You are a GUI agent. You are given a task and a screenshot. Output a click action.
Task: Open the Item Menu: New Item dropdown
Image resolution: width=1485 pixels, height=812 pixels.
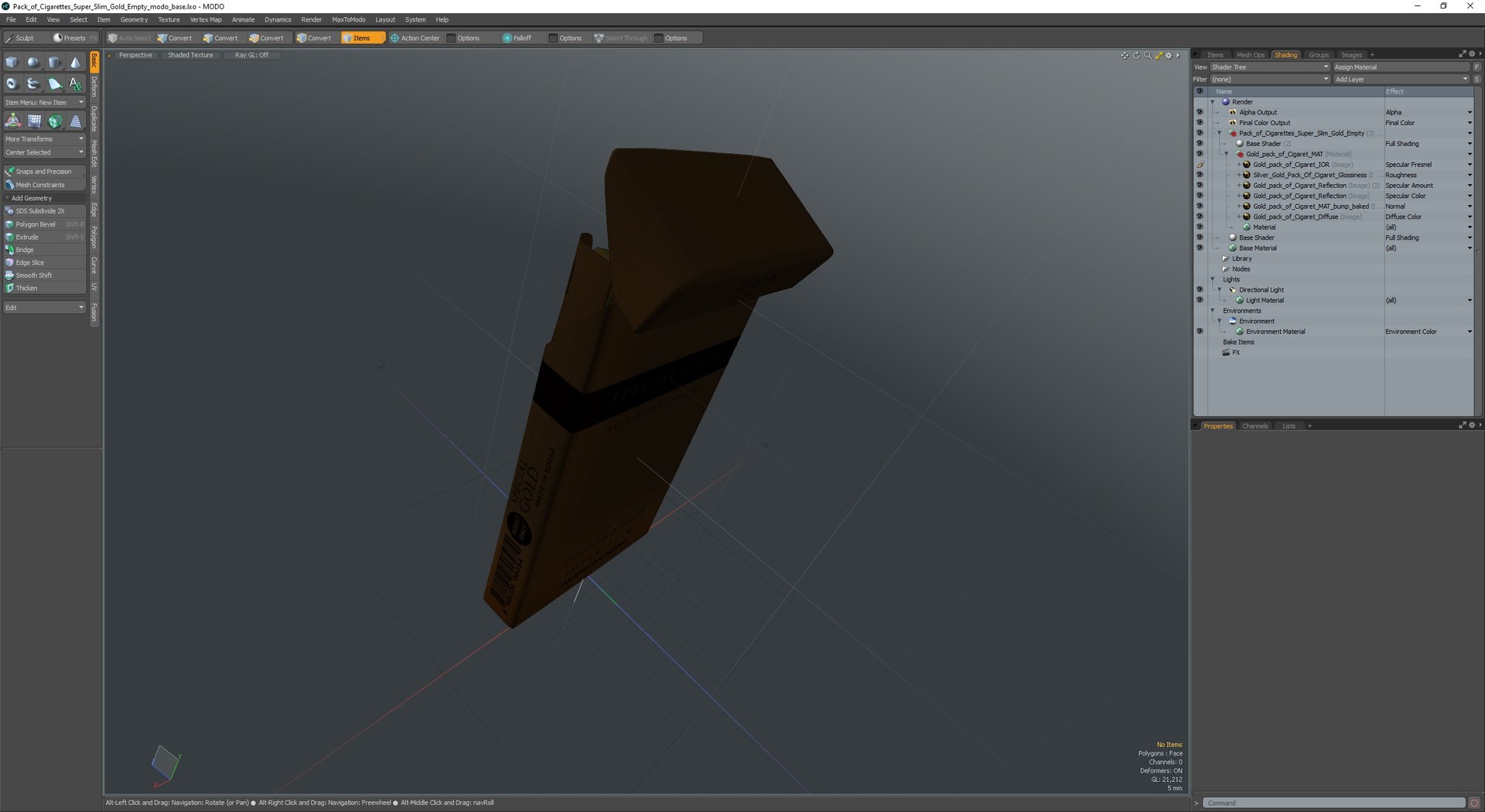44,102
